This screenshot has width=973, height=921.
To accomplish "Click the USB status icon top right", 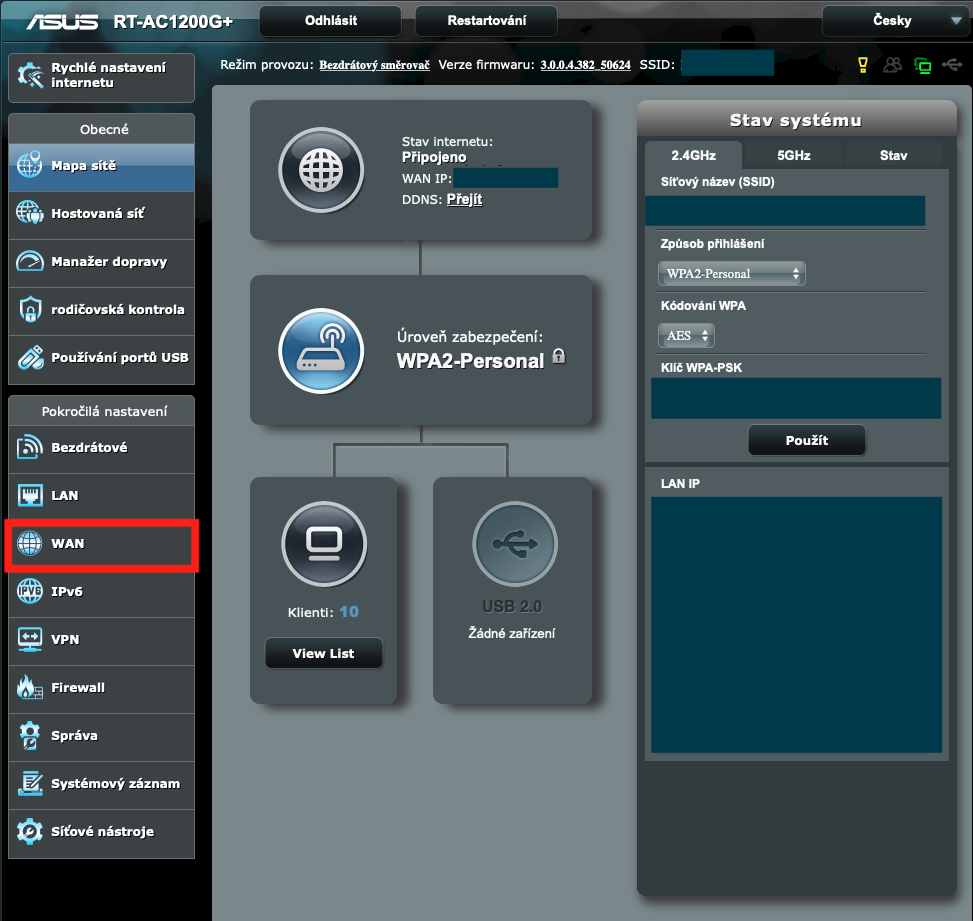I will [x=952, y=63].
